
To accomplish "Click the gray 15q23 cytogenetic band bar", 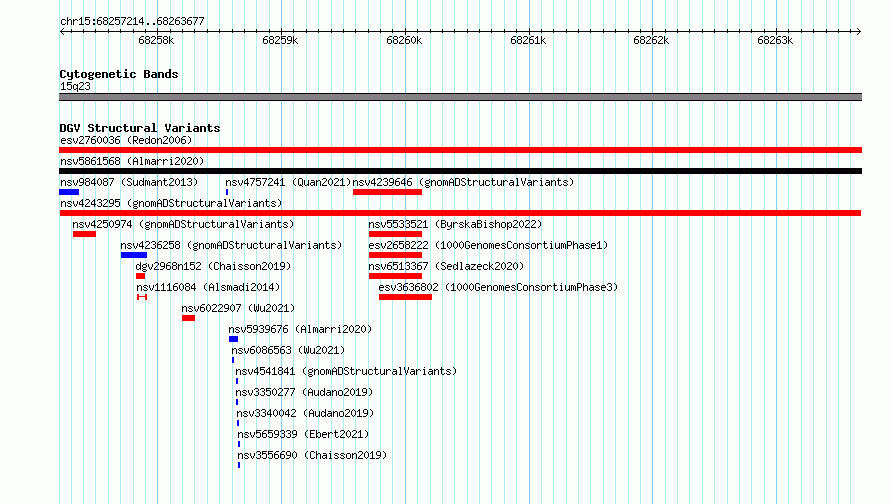I will coord(460,97).
